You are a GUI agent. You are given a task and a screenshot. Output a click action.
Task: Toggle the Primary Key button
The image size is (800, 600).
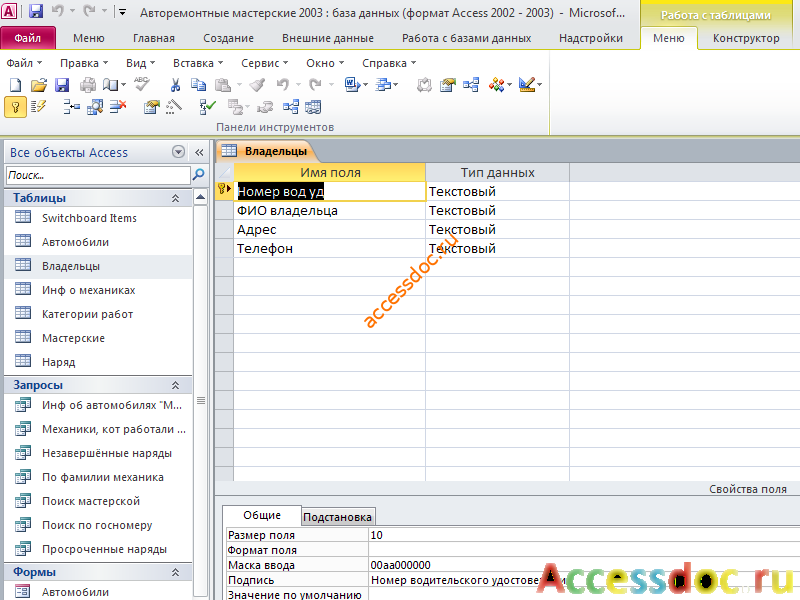coord(15,107)
